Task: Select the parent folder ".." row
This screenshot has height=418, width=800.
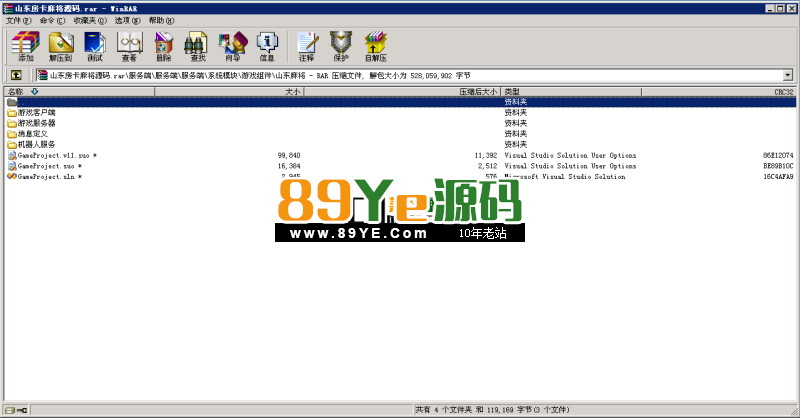Action: [x=401, y=102]
